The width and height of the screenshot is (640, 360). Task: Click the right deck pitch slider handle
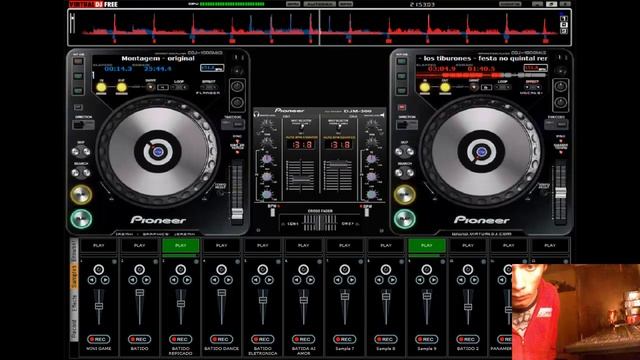tap(561, 193)
